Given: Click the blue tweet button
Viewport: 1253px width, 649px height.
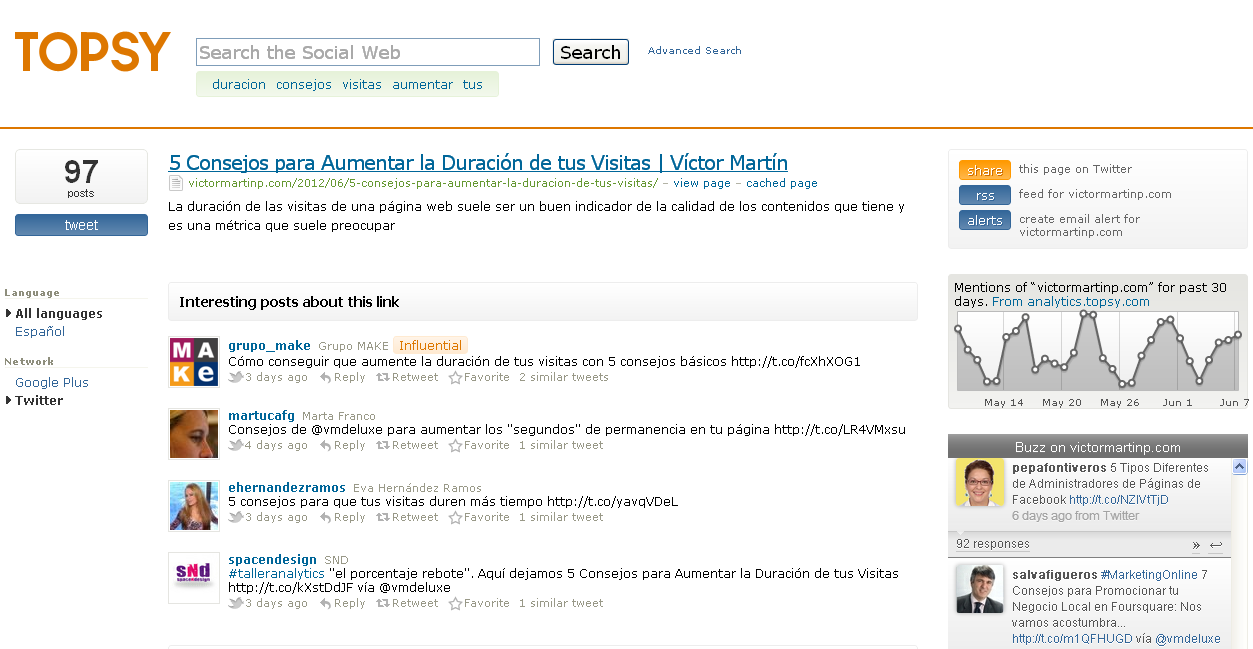Looking at the screenshot, I should [x=81, y=225].
